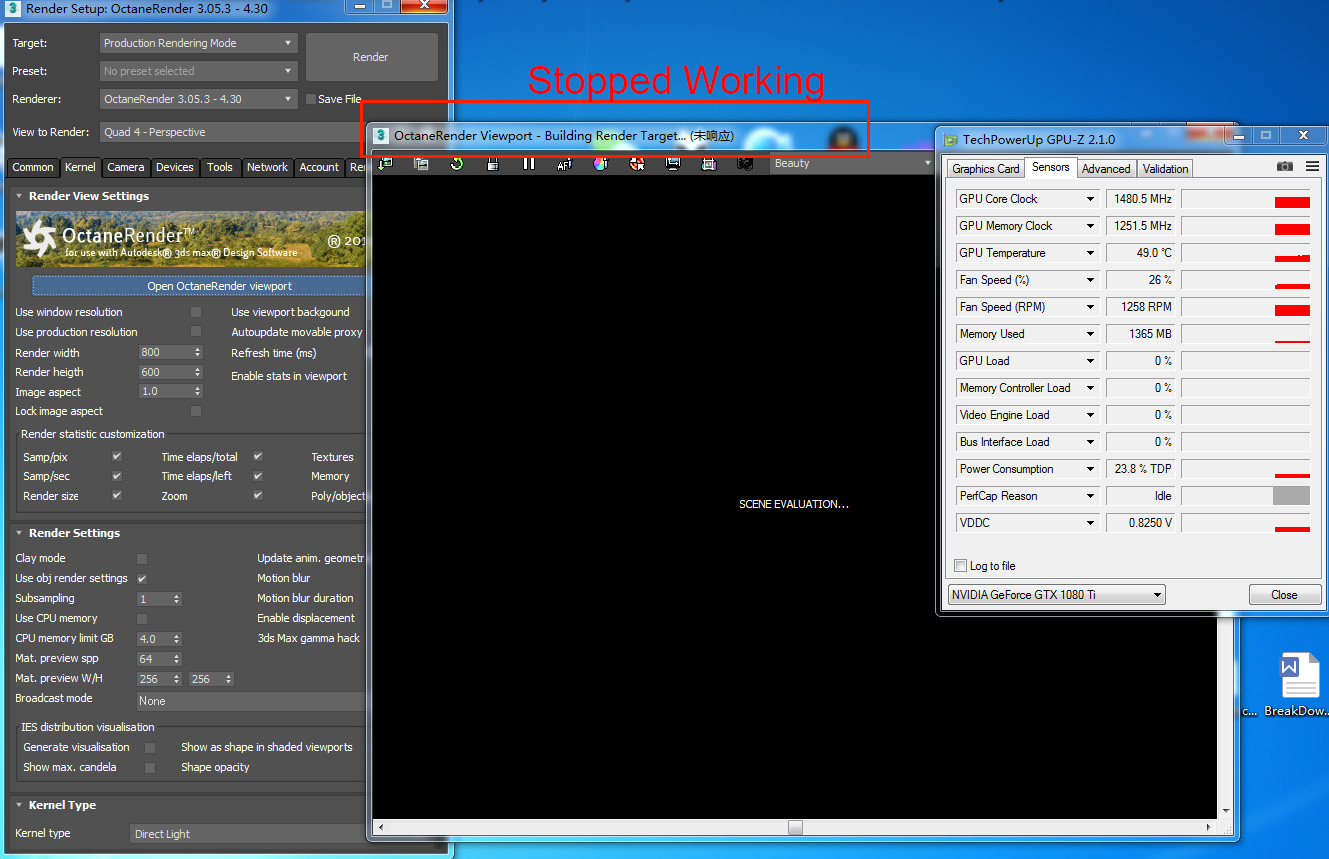Image resolution: width=1329 pixels, height=859 pixels.
Task: Pause rendering with the pause icon
Action: click(529, 163)
